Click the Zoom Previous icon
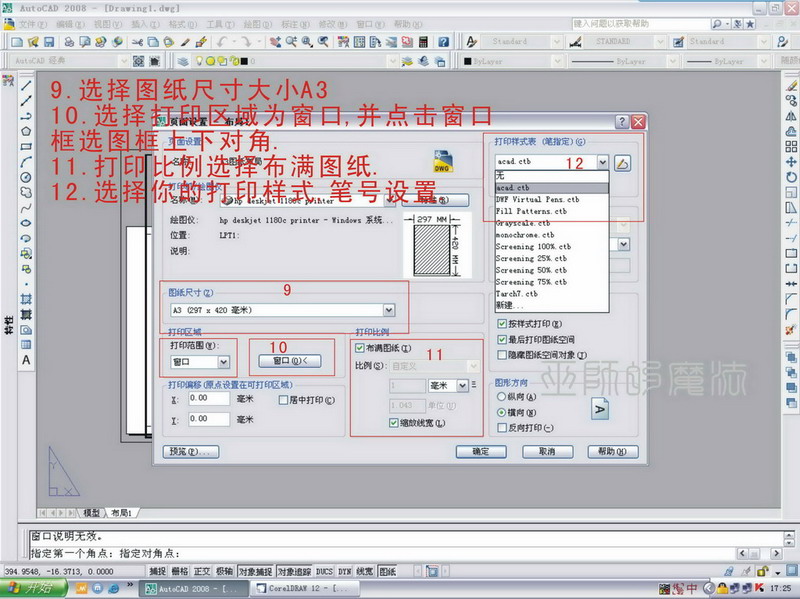Image resolution: width=800 pixels, height=599 pixels. pyautogui.click(x=323, y=42)
